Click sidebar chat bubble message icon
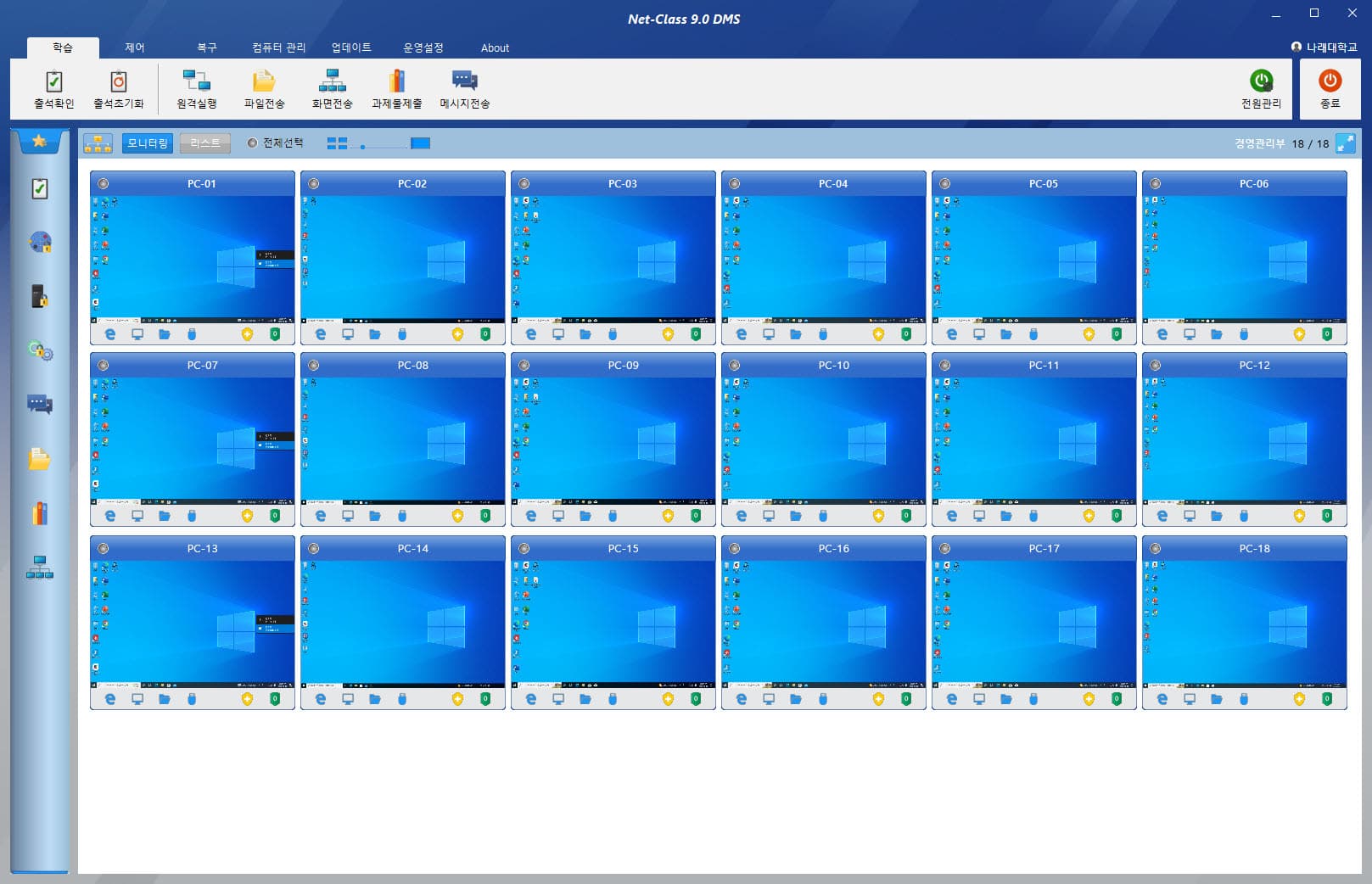Image resolution: width=1372 pixels, height=884 pixels. [40, 404]
